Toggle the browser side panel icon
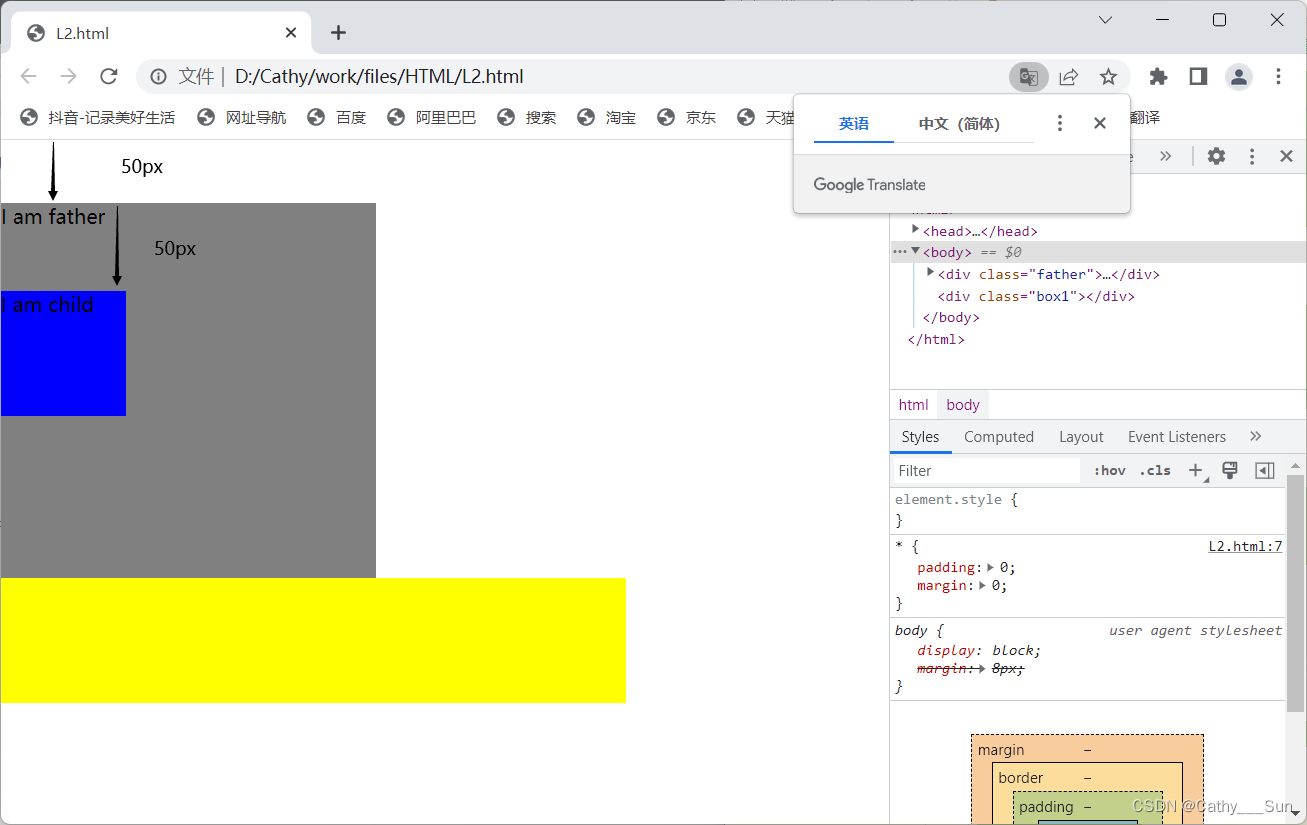The image size is (1307, 825). (1198, 77)
